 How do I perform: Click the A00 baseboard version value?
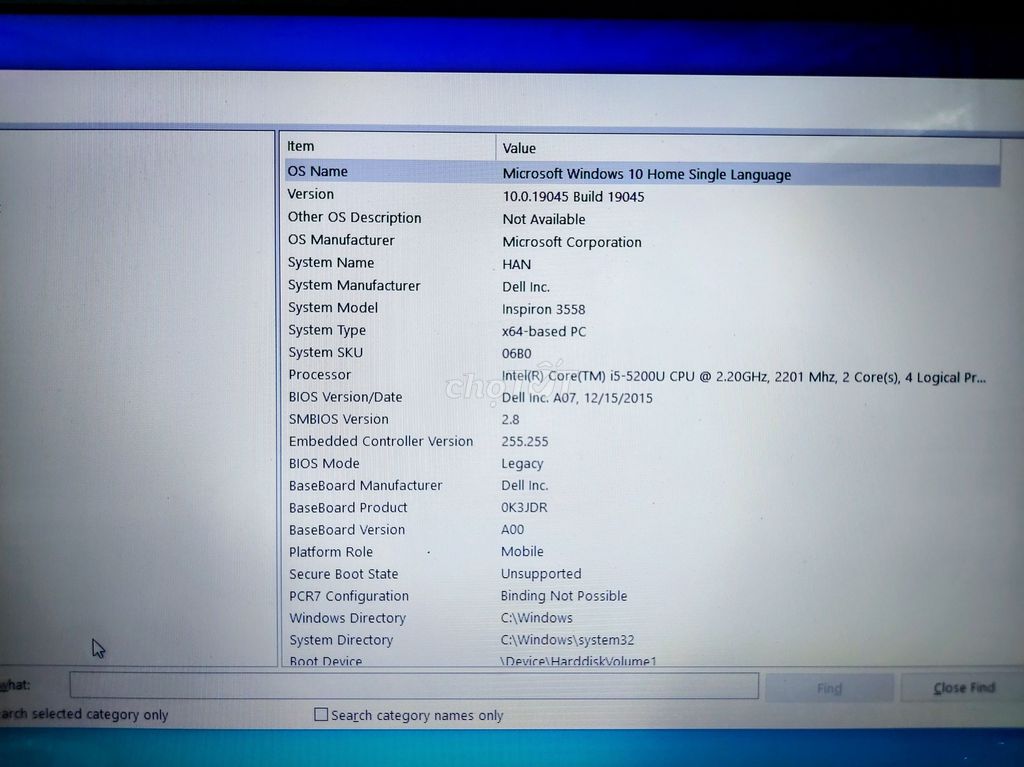(513, 530)
